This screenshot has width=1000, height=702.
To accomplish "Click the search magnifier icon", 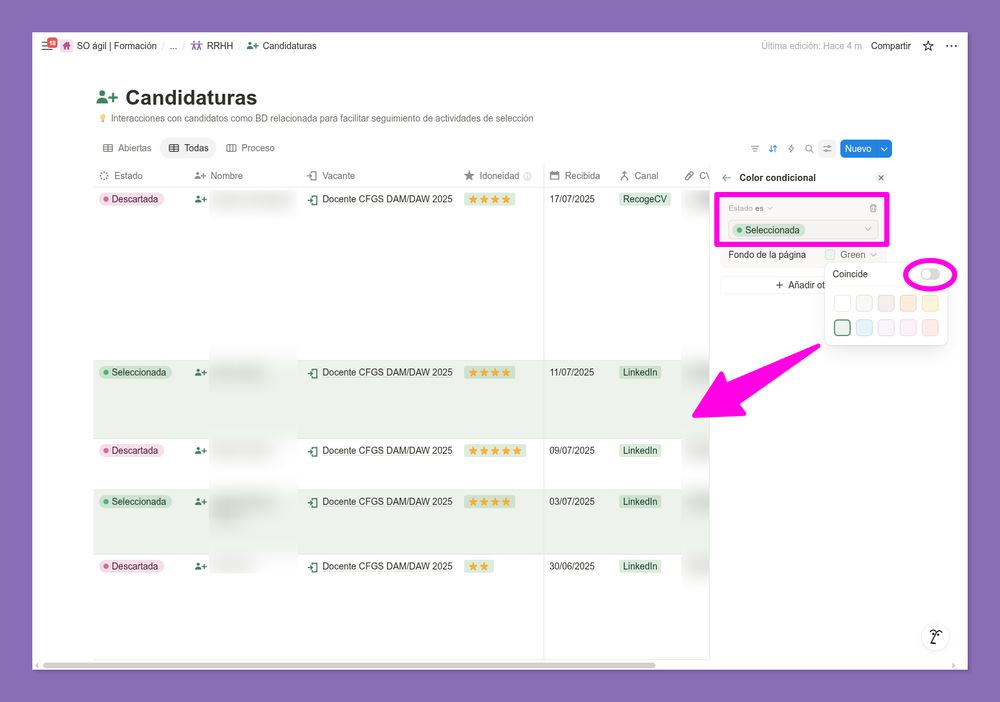I will coord(809,149).
